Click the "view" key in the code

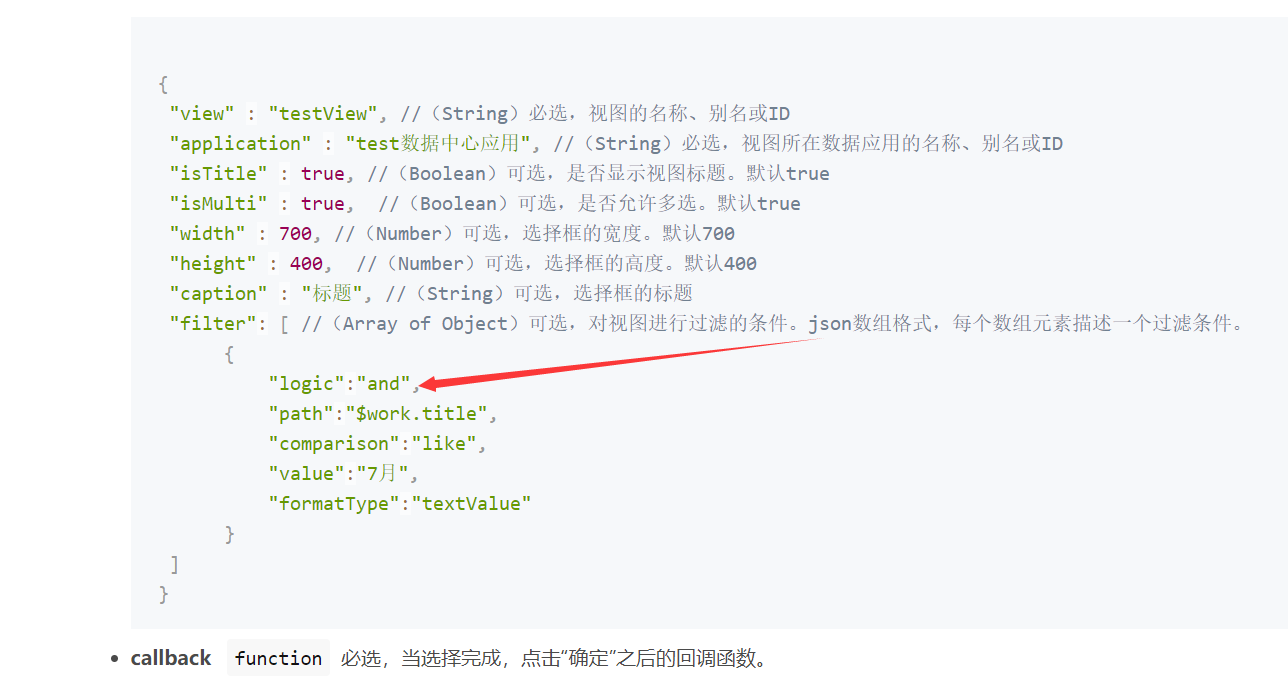pyautogui.click(x=202, y=114)
